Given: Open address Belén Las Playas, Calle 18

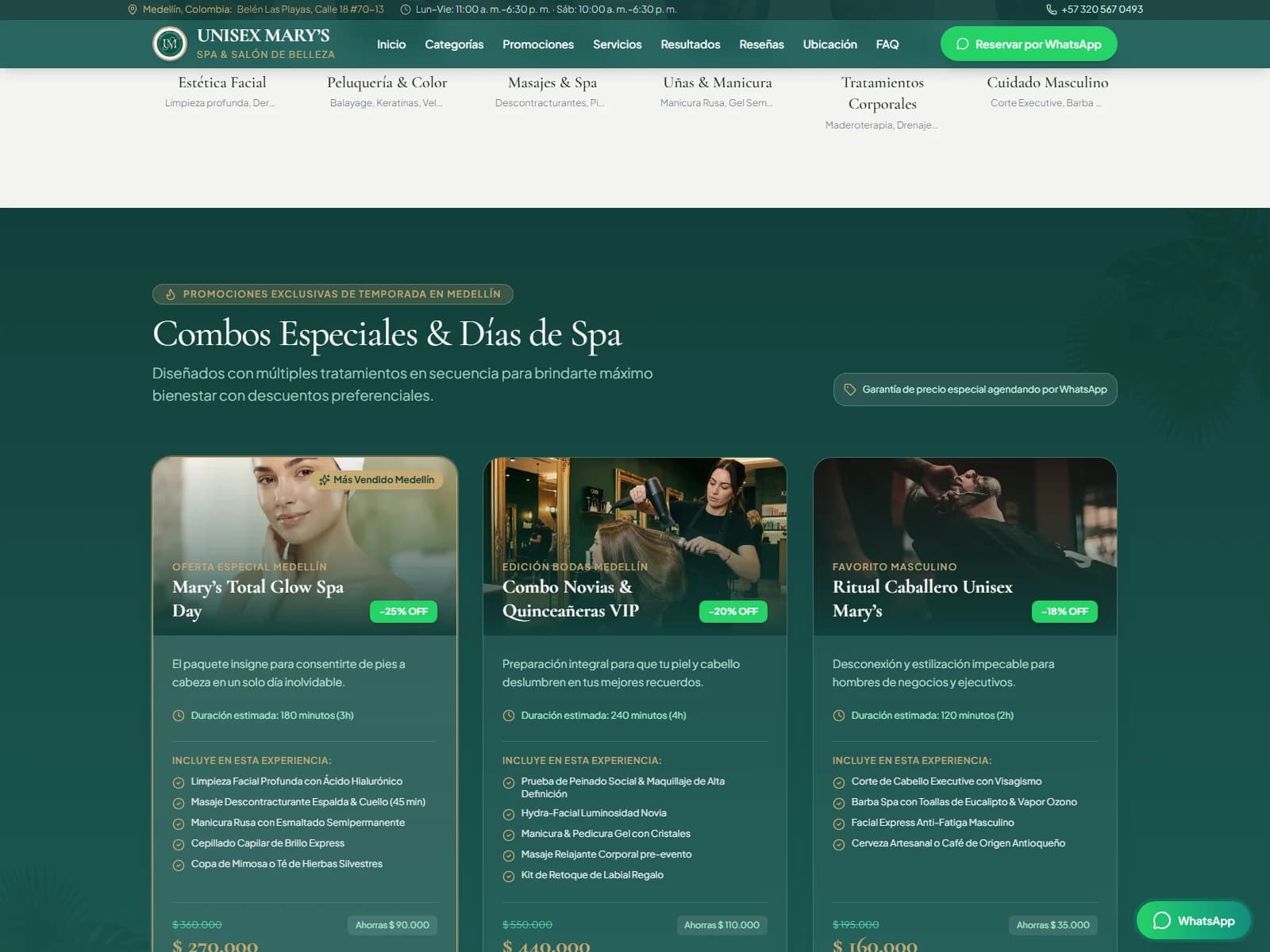Looking at the screenshot, I should coord(310,10).
